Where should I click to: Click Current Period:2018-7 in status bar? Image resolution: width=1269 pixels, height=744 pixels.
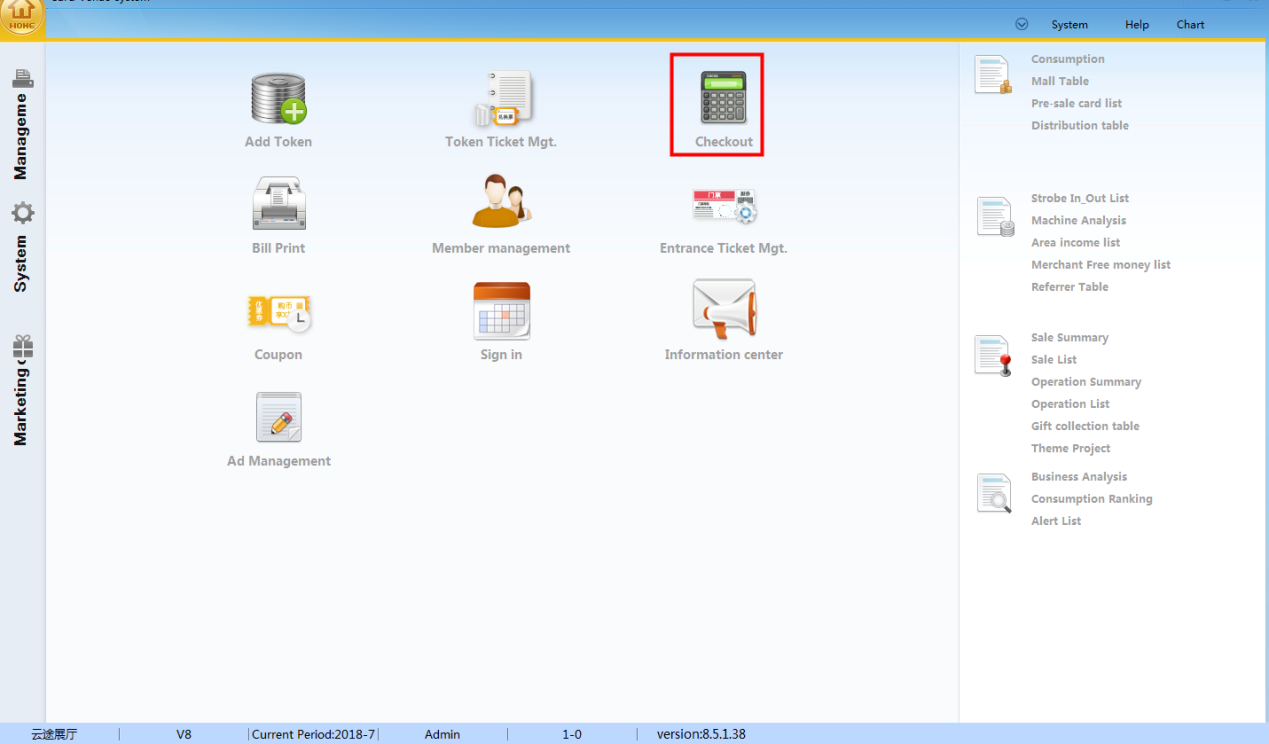coord(313,734)
